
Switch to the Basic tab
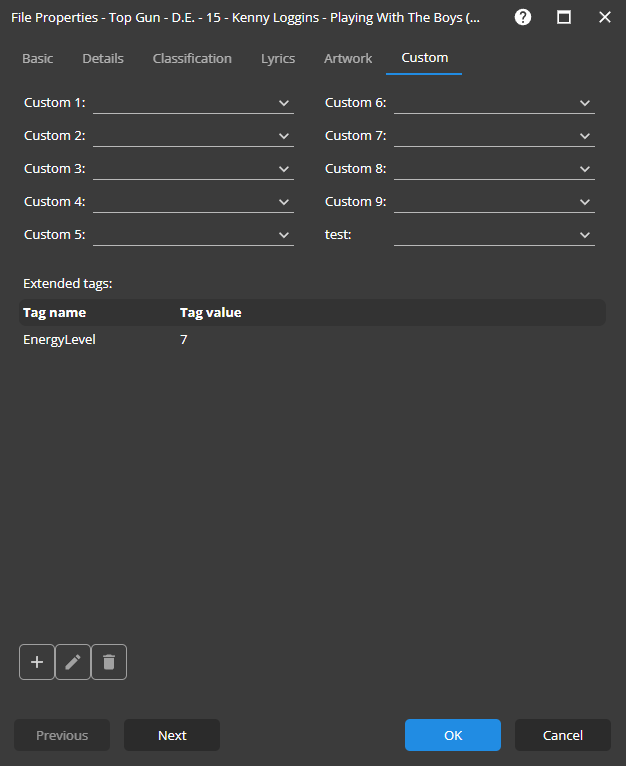[38, 58]
